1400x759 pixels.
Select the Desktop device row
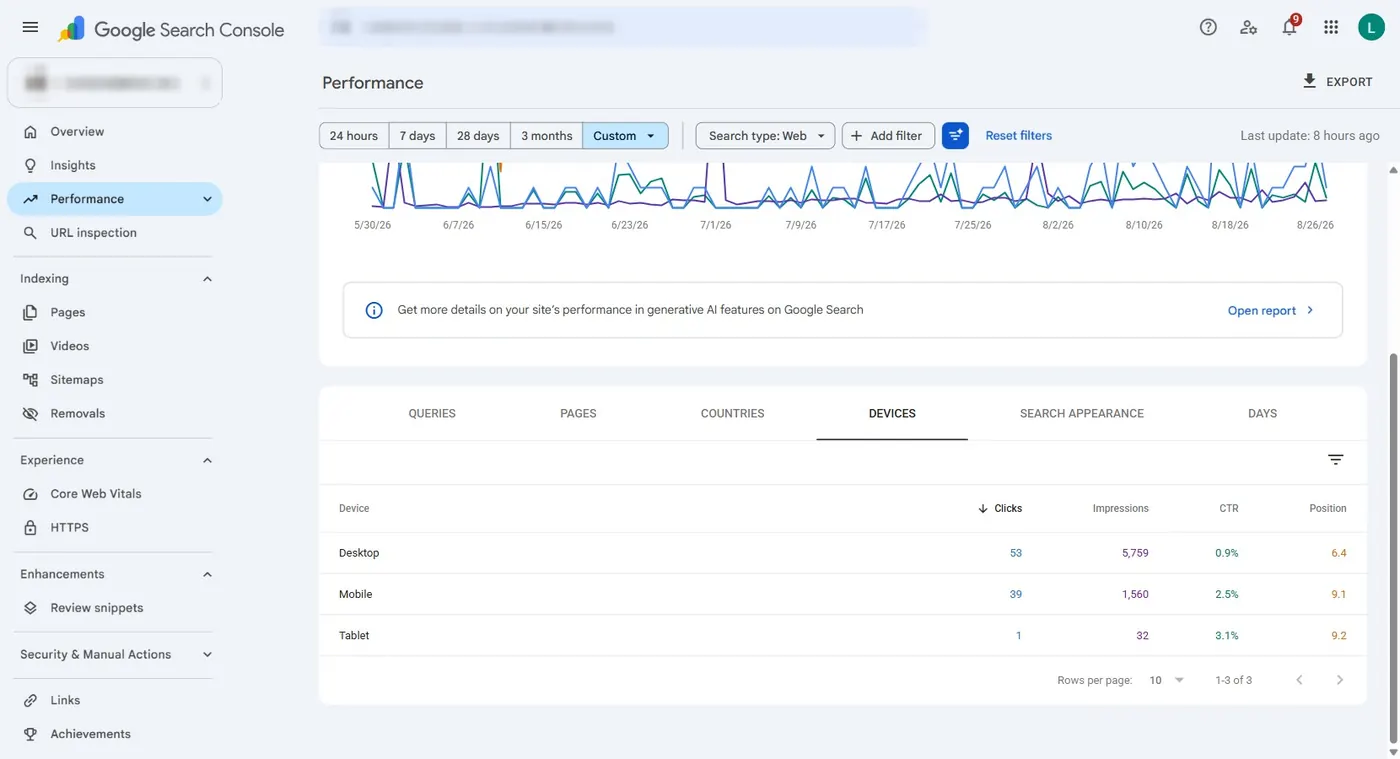point(843,553)
